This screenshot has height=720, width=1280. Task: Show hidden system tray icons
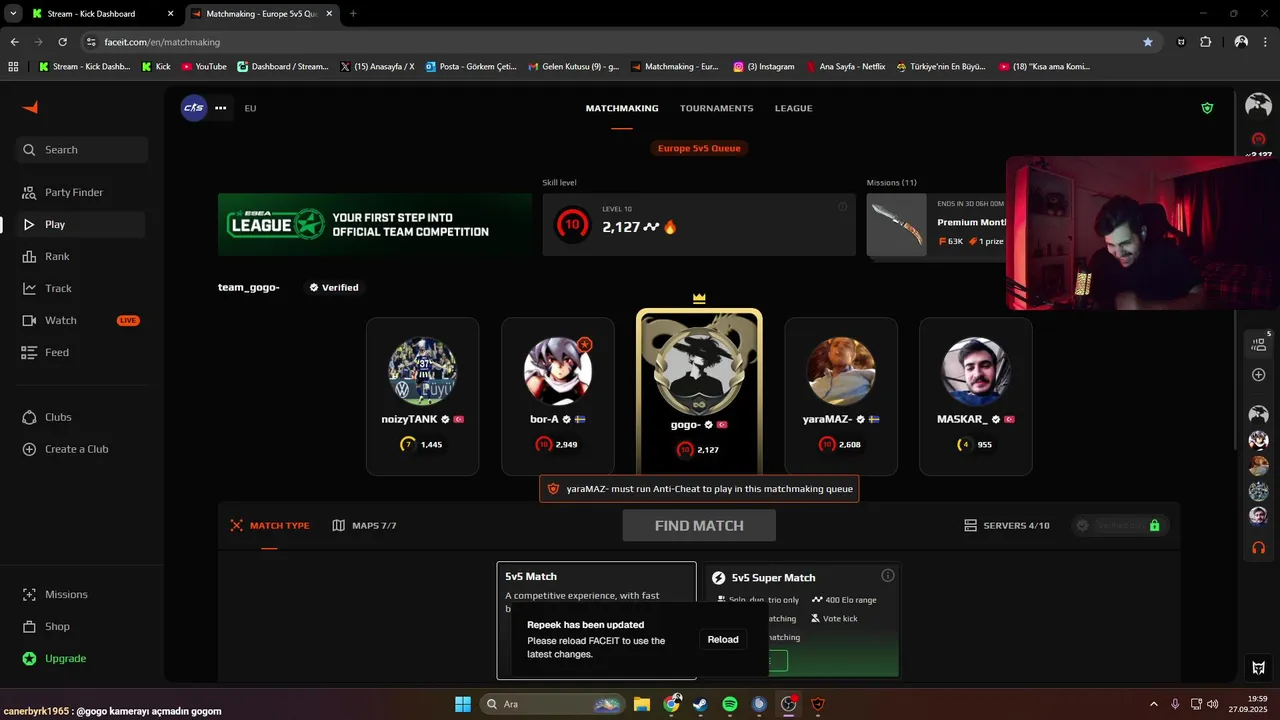tap(1153, 704)
